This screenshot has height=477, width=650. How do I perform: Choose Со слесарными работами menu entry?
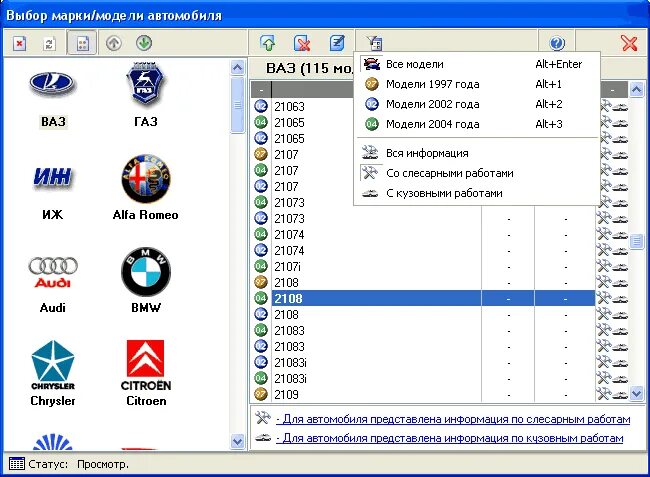477,173
